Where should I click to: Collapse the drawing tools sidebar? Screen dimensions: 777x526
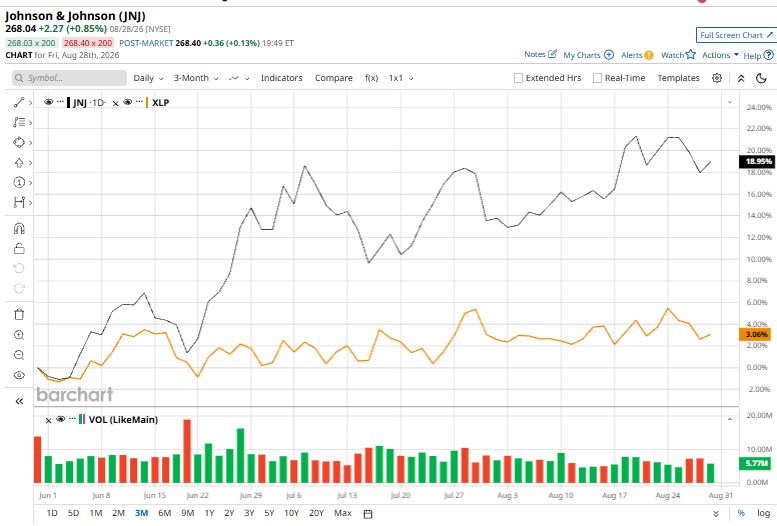coord(19,401)
